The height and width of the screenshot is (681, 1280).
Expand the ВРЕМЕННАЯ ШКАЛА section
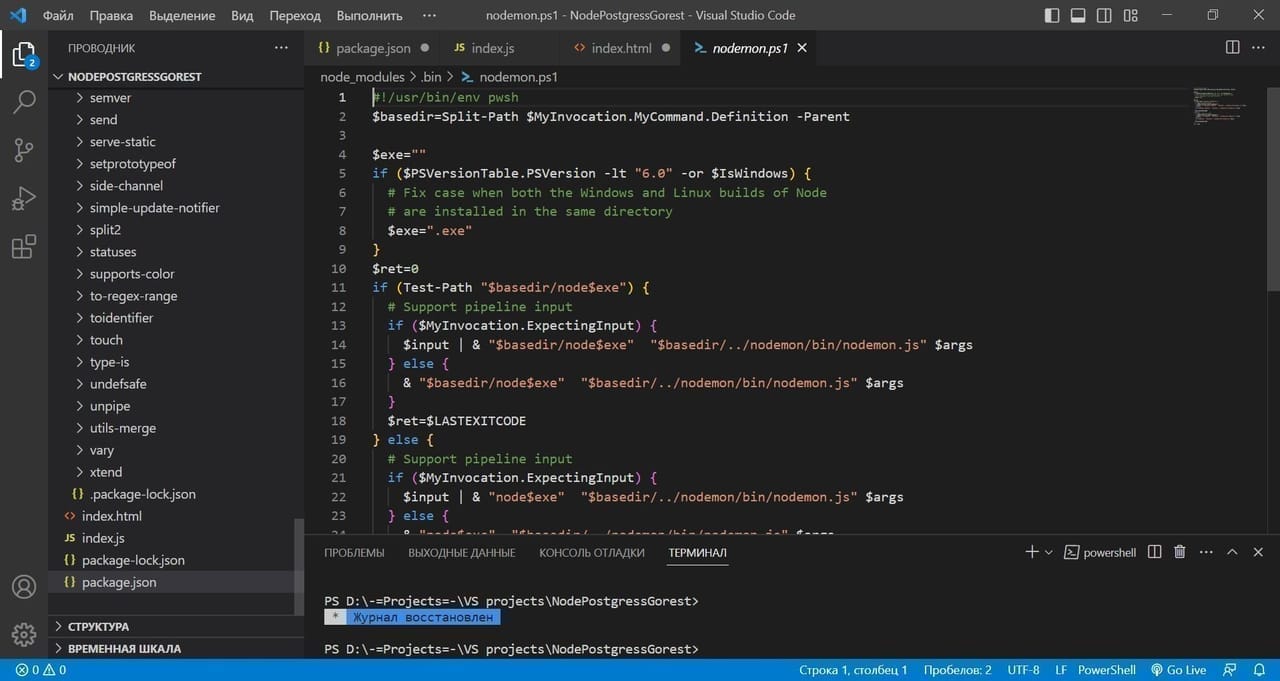[x=124, y=648]
